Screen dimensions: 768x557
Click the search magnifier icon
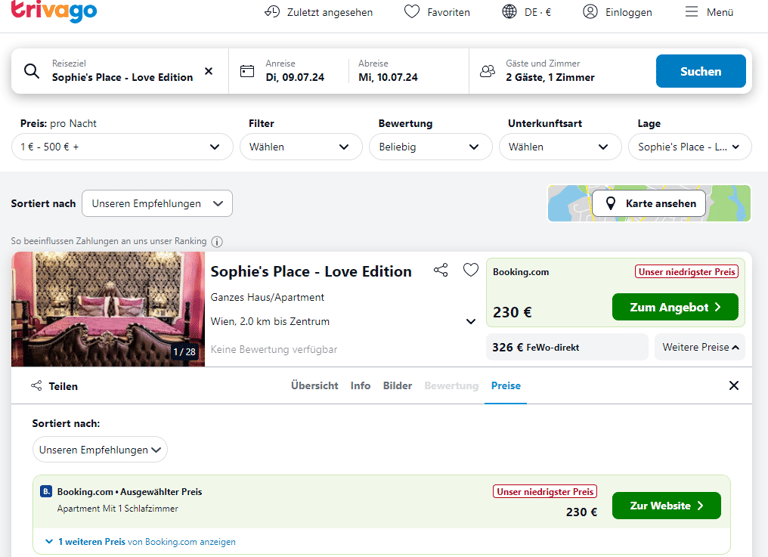(32, 71)
